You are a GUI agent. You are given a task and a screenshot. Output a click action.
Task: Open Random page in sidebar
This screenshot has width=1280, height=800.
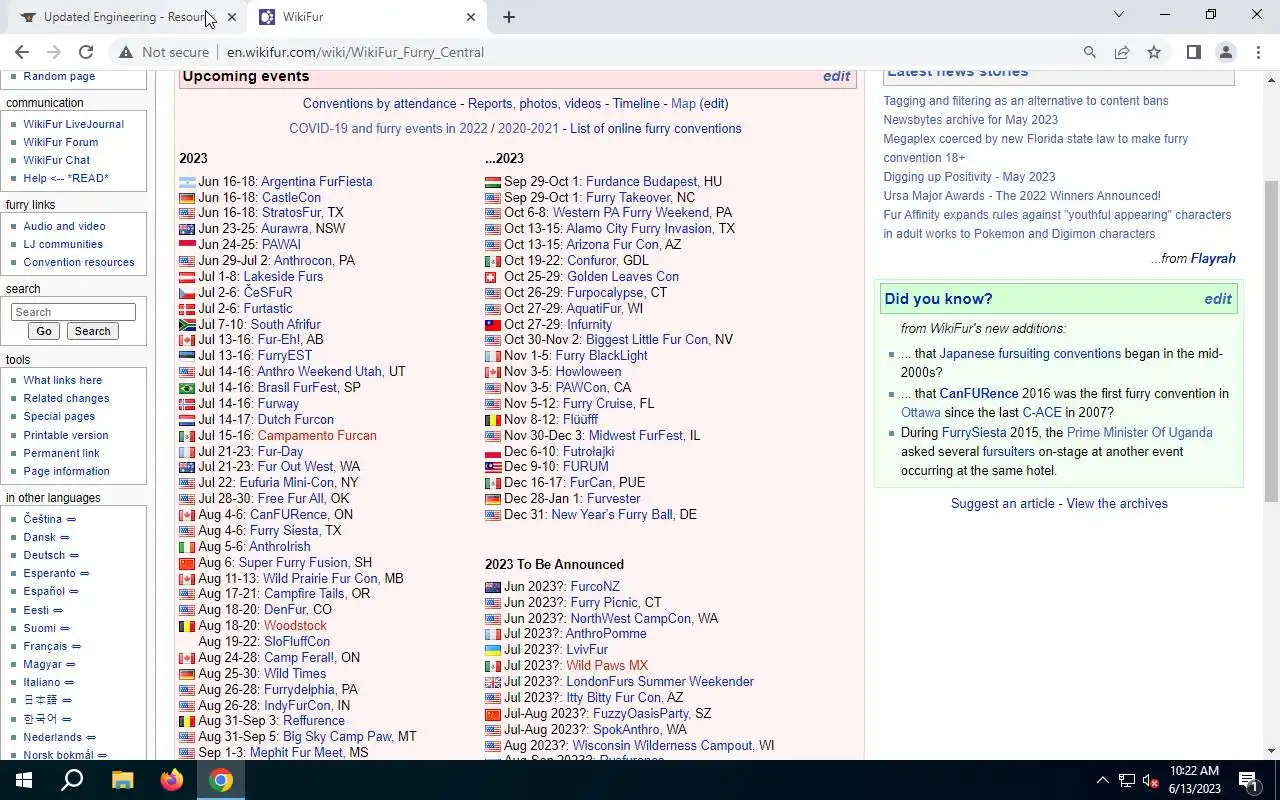pos(59,76)
